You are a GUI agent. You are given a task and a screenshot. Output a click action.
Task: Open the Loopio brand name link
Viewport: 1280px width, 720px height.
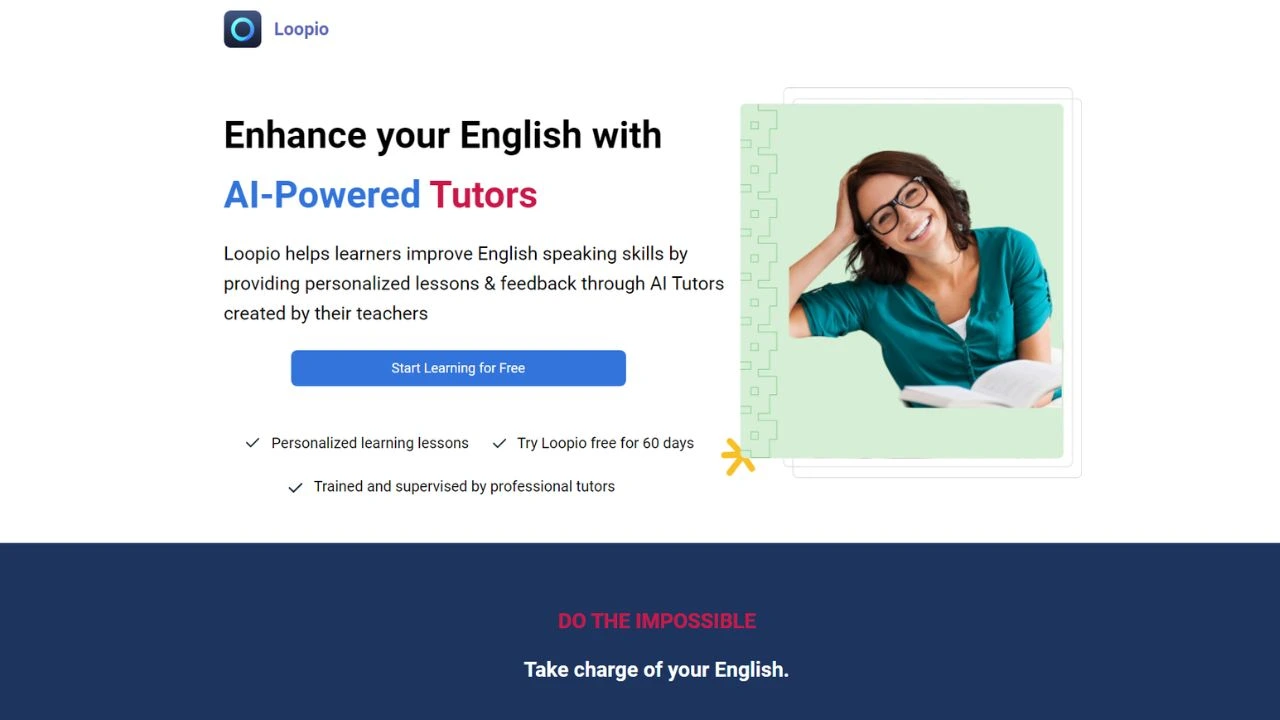click(x=301, y=29)
